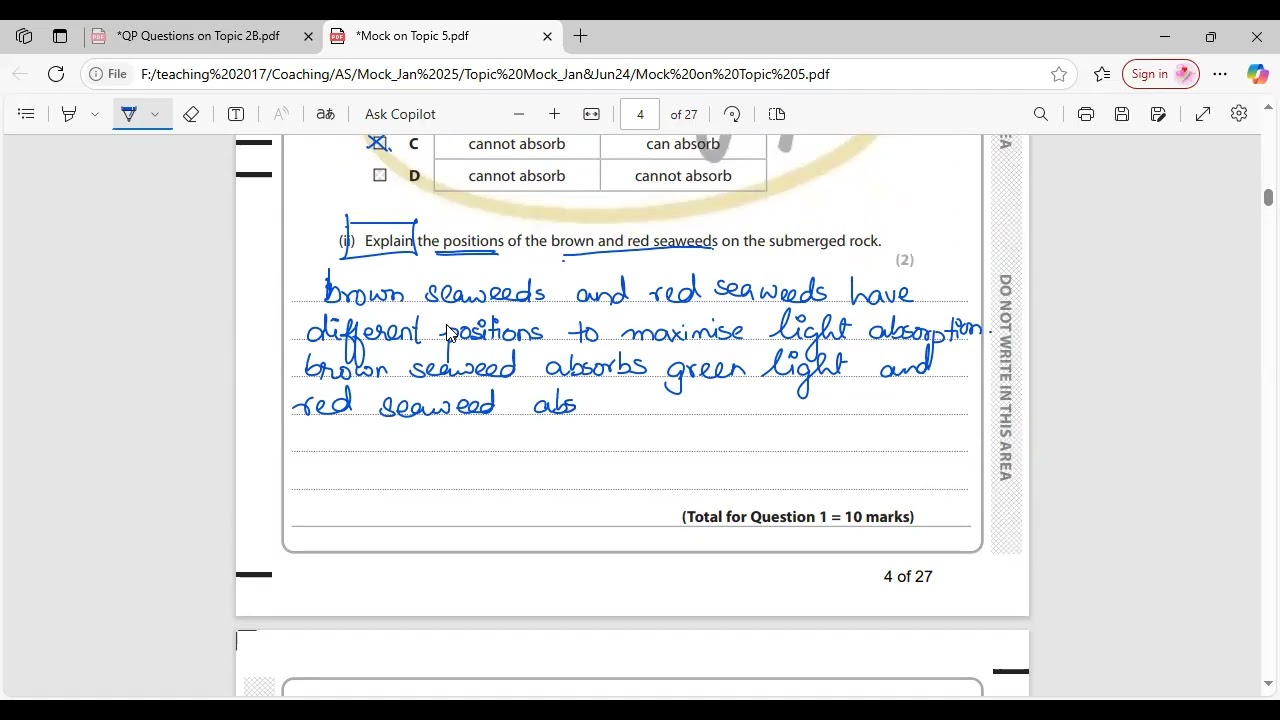The height and width of the screenshot is (720, 1280).
Task: Switch to Mock on Topic 5 tab
Action: tap(412, 36)
